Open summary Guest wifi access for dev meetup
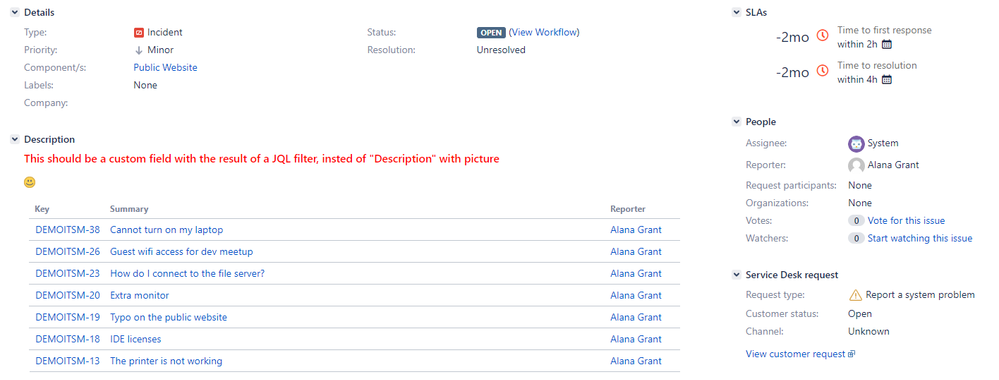This screenshot has height=380, width=999. (x=182, y=252)
